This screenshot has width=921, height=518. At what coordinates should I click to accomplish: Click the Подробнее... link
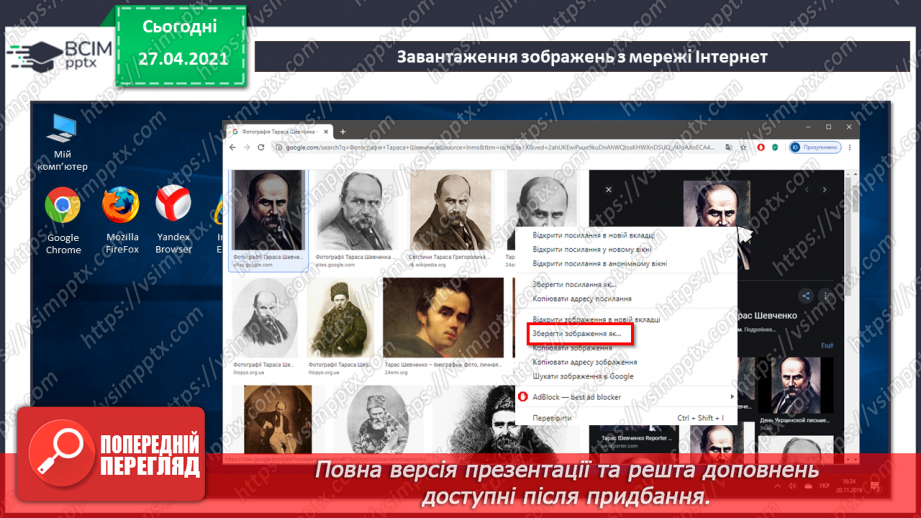coord(759,330)
